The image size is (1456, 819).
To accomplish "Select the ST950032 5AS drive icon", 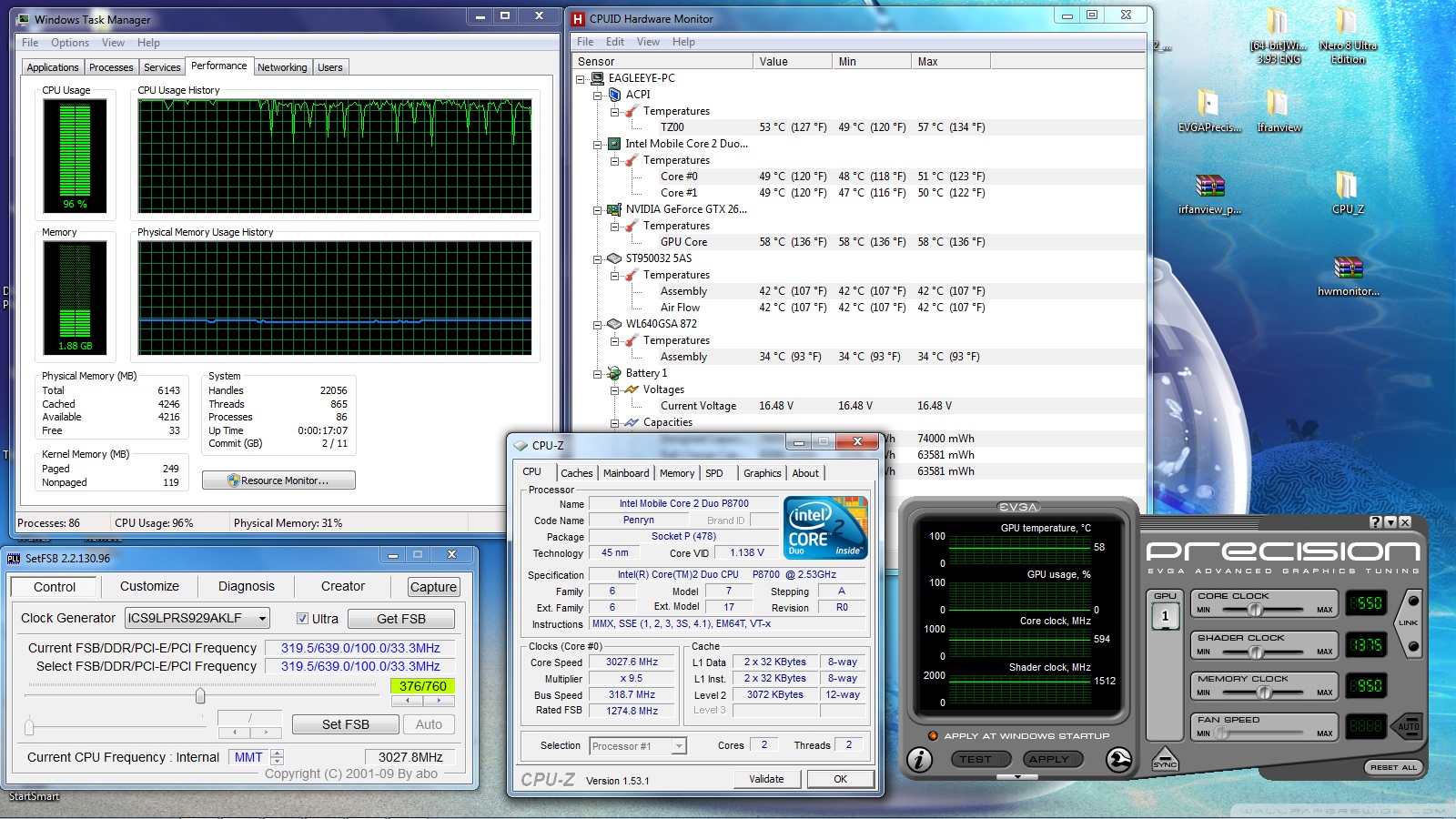I will [x=614, y=258].
